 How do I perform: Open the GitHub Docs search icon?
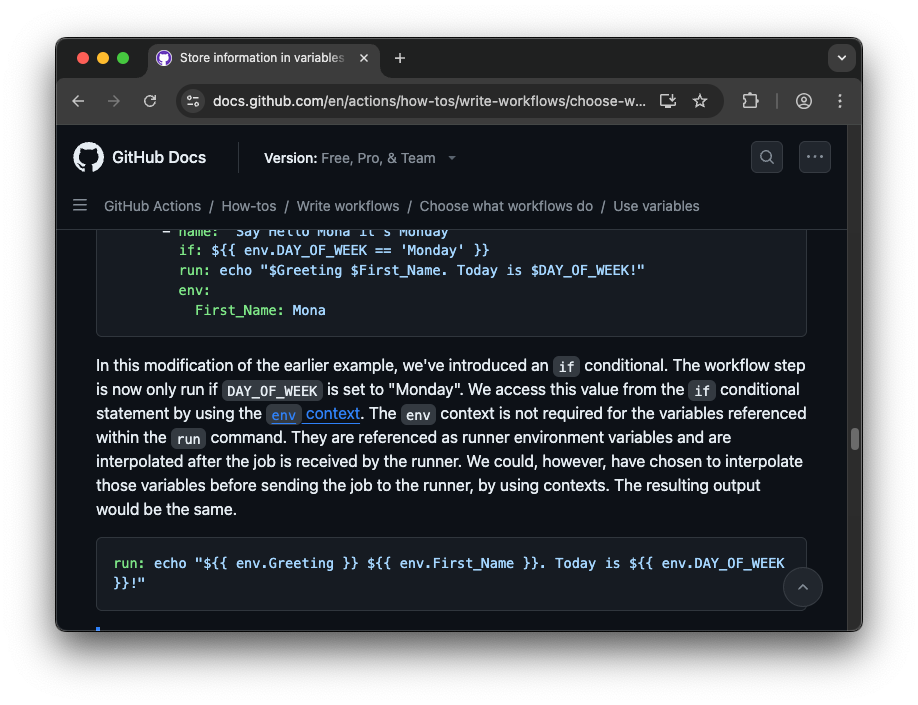pos(766,157)
